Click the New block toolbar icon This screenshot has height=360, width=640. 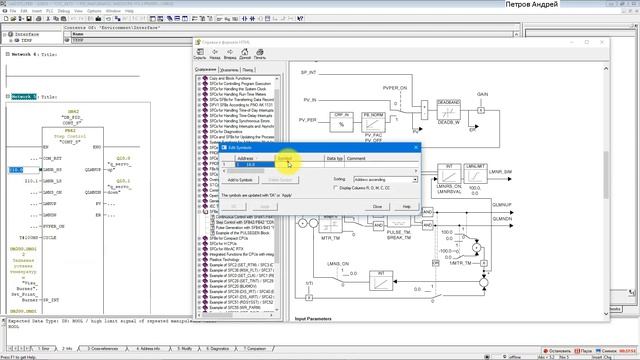click(x=6, y=19)
